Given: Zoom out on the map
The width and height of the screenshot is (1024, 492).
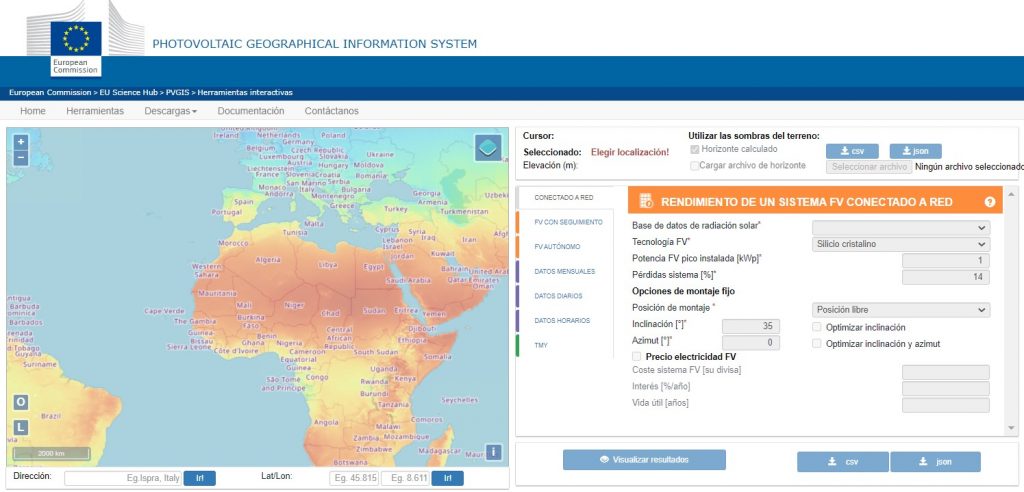Looking at the screenshot, I should click(21, 158).
